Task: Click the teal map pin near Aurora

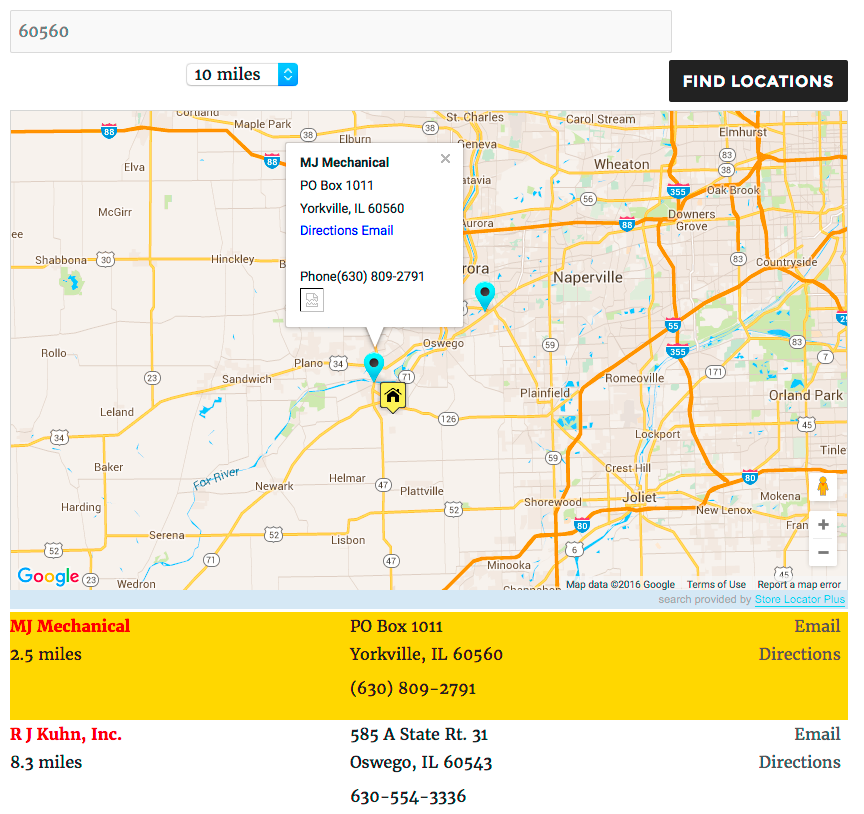Action: (485, 296)
